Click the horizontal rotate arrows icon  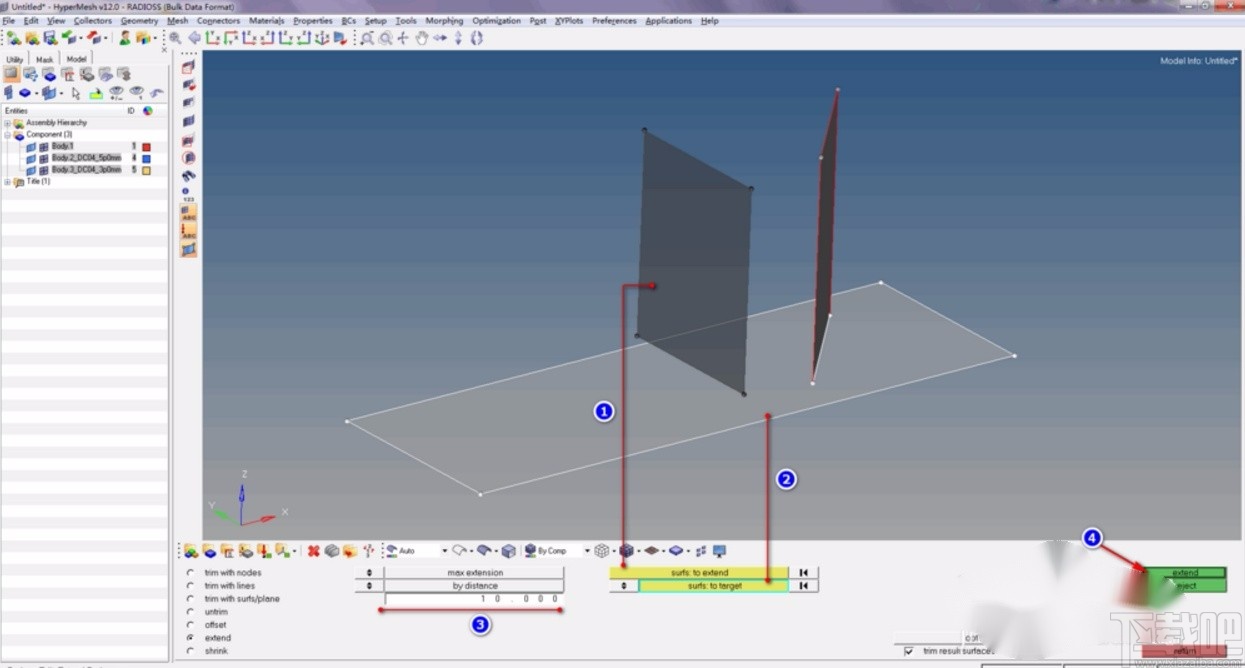(x=440, y=38)
